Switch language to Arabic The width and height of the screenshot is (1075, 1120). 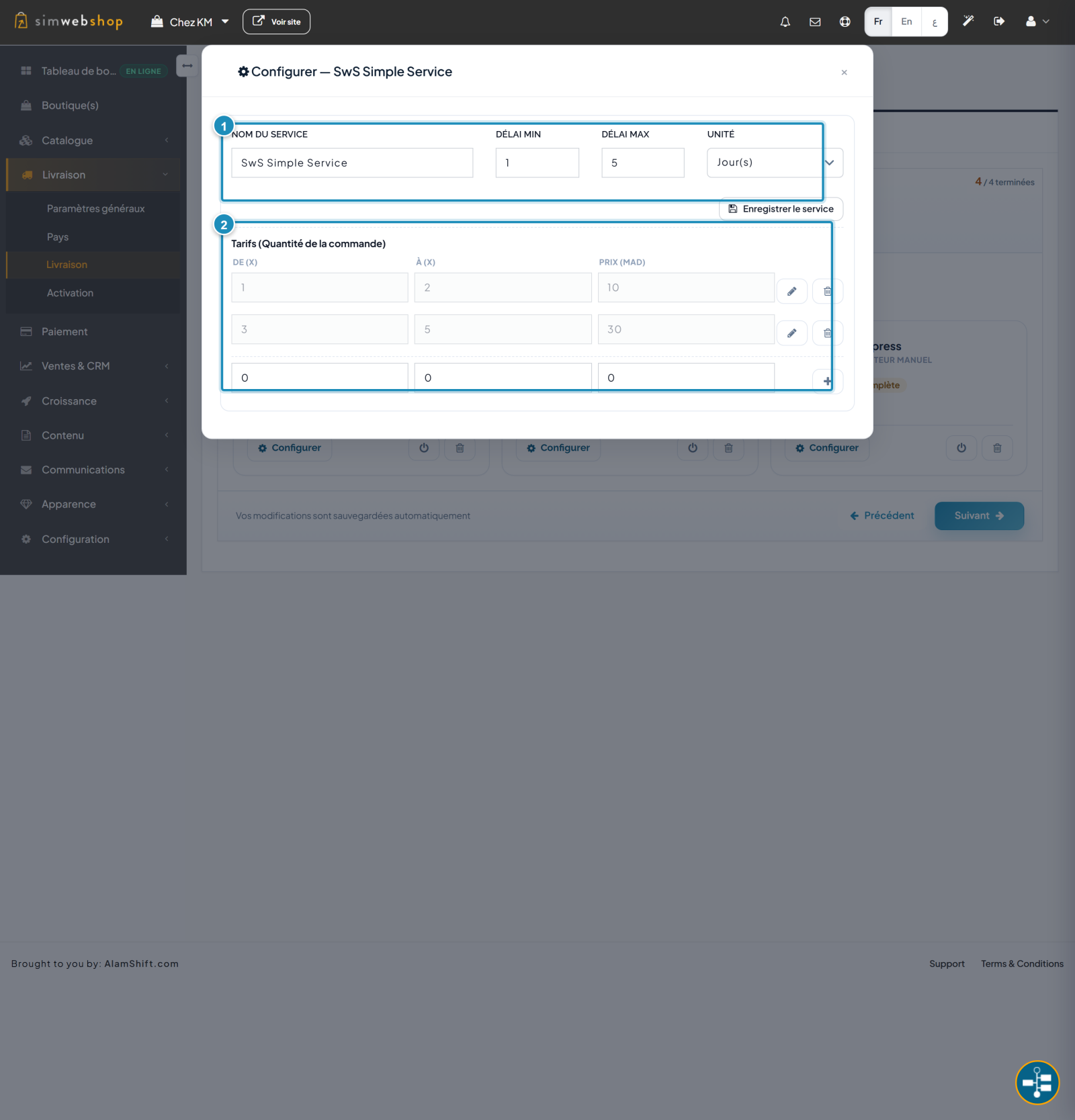[934, 21]
